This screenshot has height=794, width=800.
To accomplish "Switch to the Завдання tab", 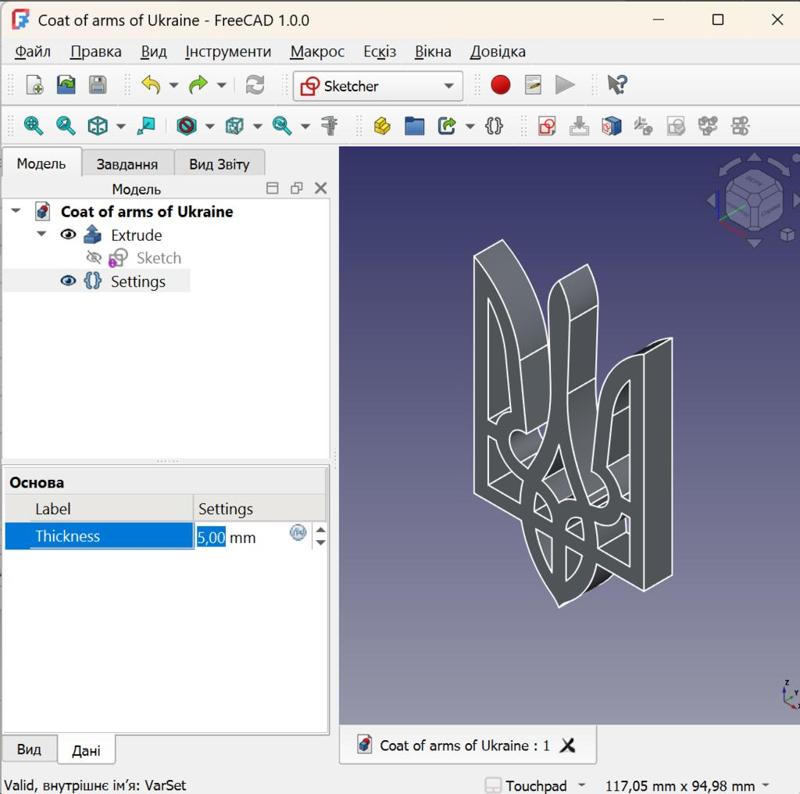I will point(127,164).
